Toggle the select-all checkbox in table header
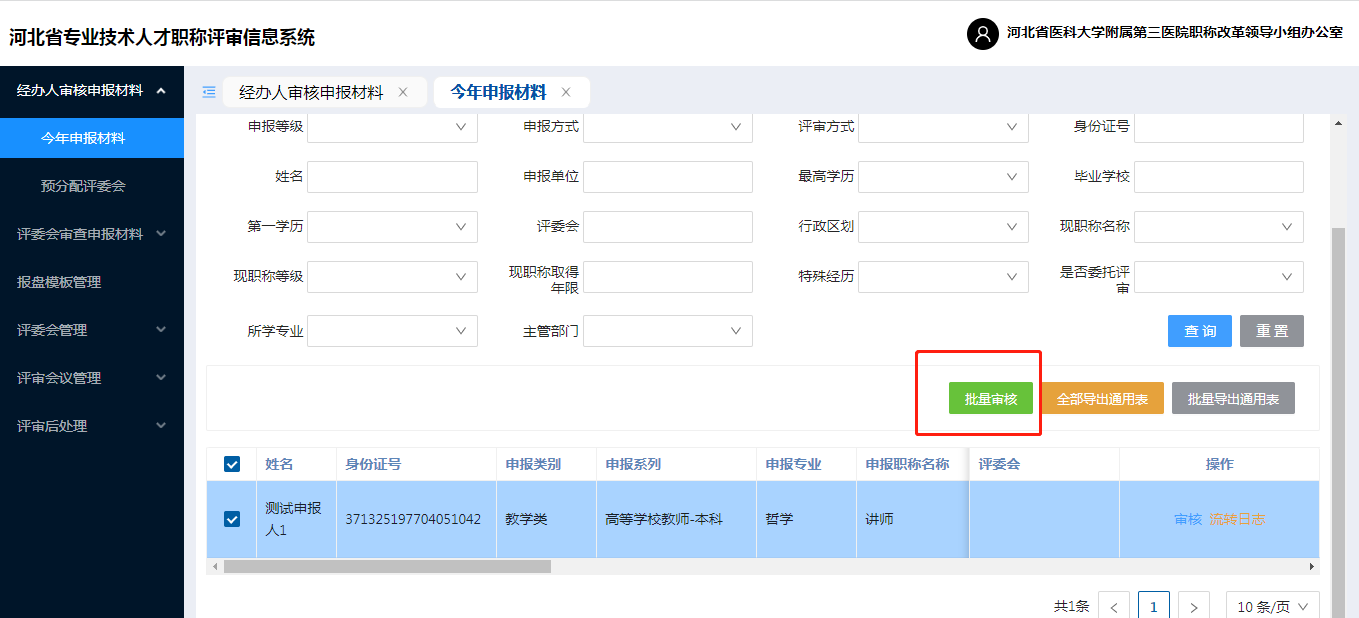This screenshot has width=1359, height=618. (232, 464)
